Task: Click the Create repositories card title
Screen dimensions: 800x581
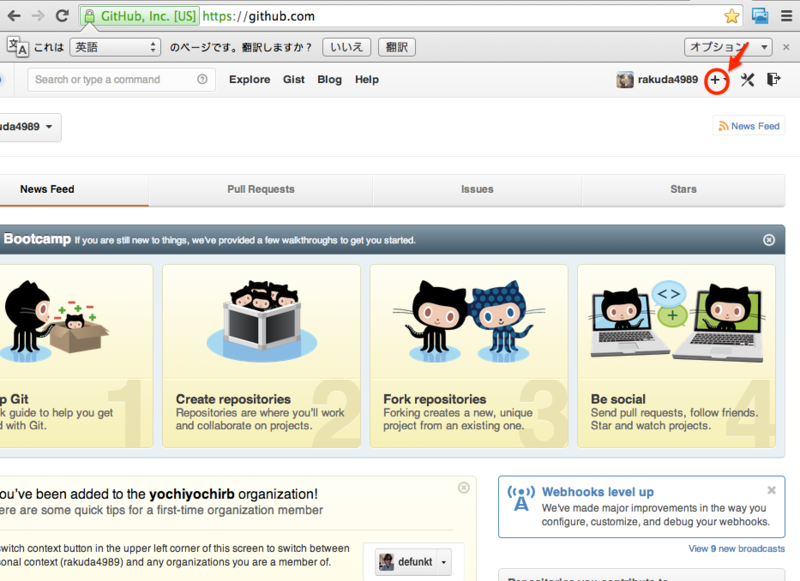Action: click(x=233, y=399)
